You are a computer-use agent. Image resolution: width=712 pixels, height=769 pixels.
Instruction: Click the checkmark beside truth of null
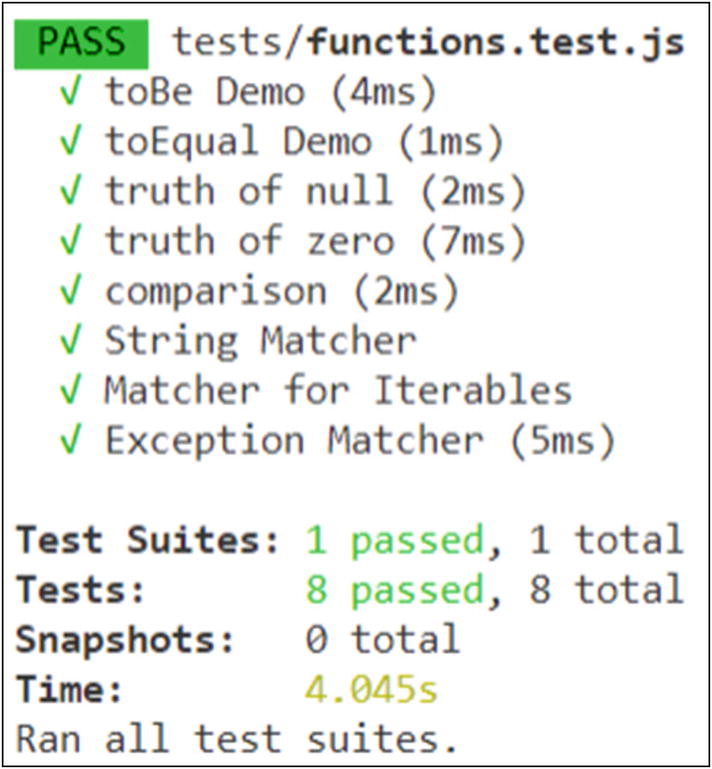pyautogui.click(x=69, y=191)
